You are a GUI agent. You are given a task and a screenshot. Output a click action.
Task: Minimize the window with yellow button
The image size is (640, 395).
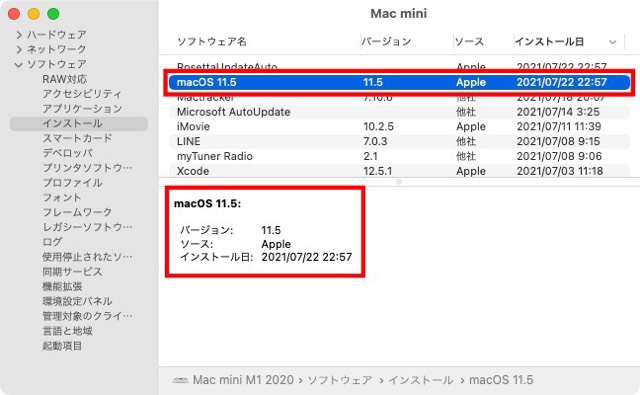pyautogui.click(x=33, y=14)
